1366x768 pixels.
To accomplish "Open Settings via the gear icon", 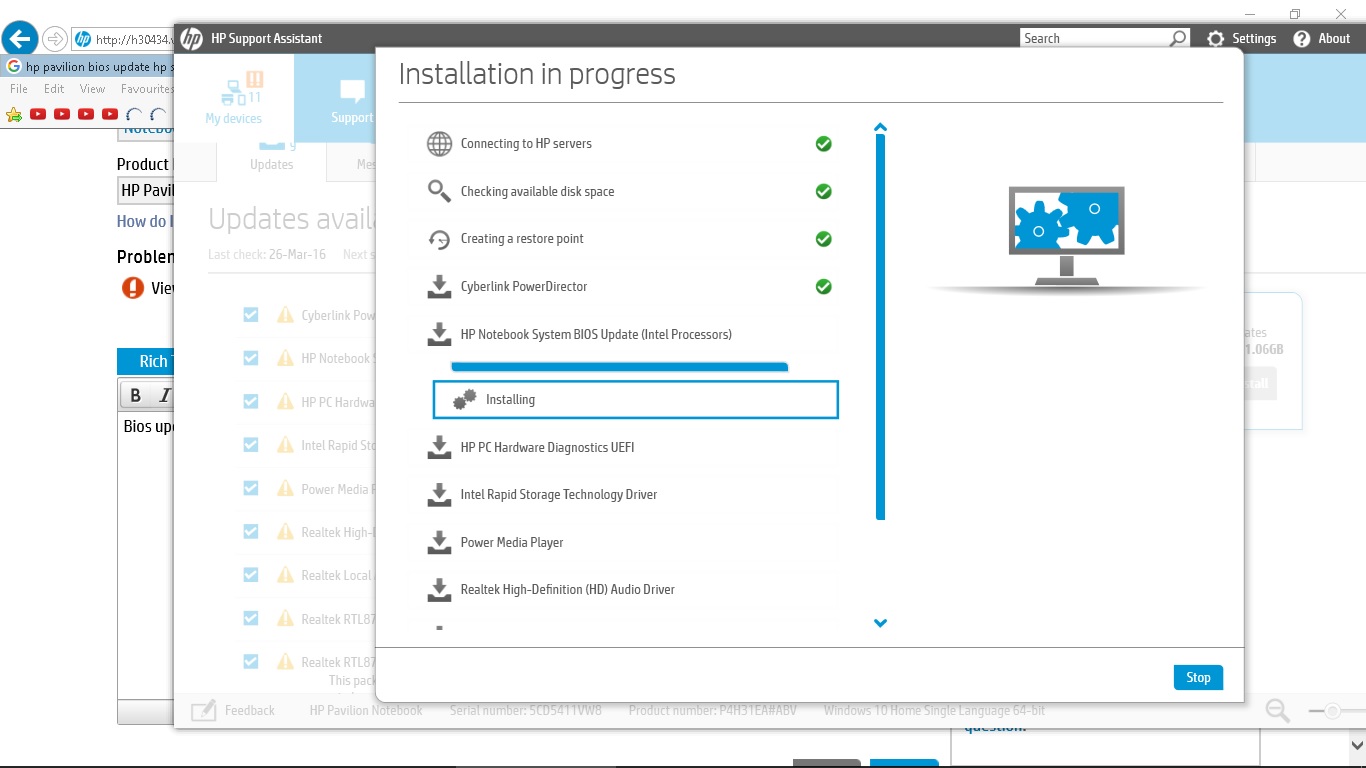I will [x=1215, y=39].
